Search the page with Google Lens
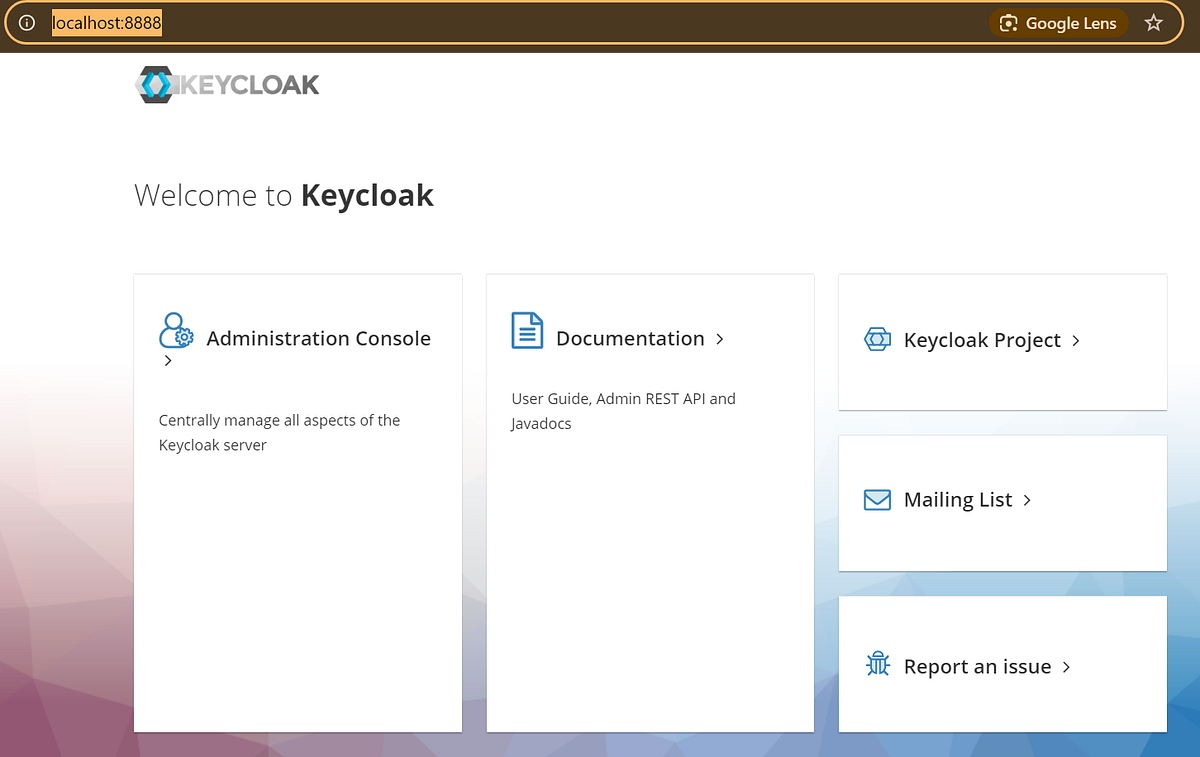The height and width of the screenshot is (757, 1200). [1059, 23]
